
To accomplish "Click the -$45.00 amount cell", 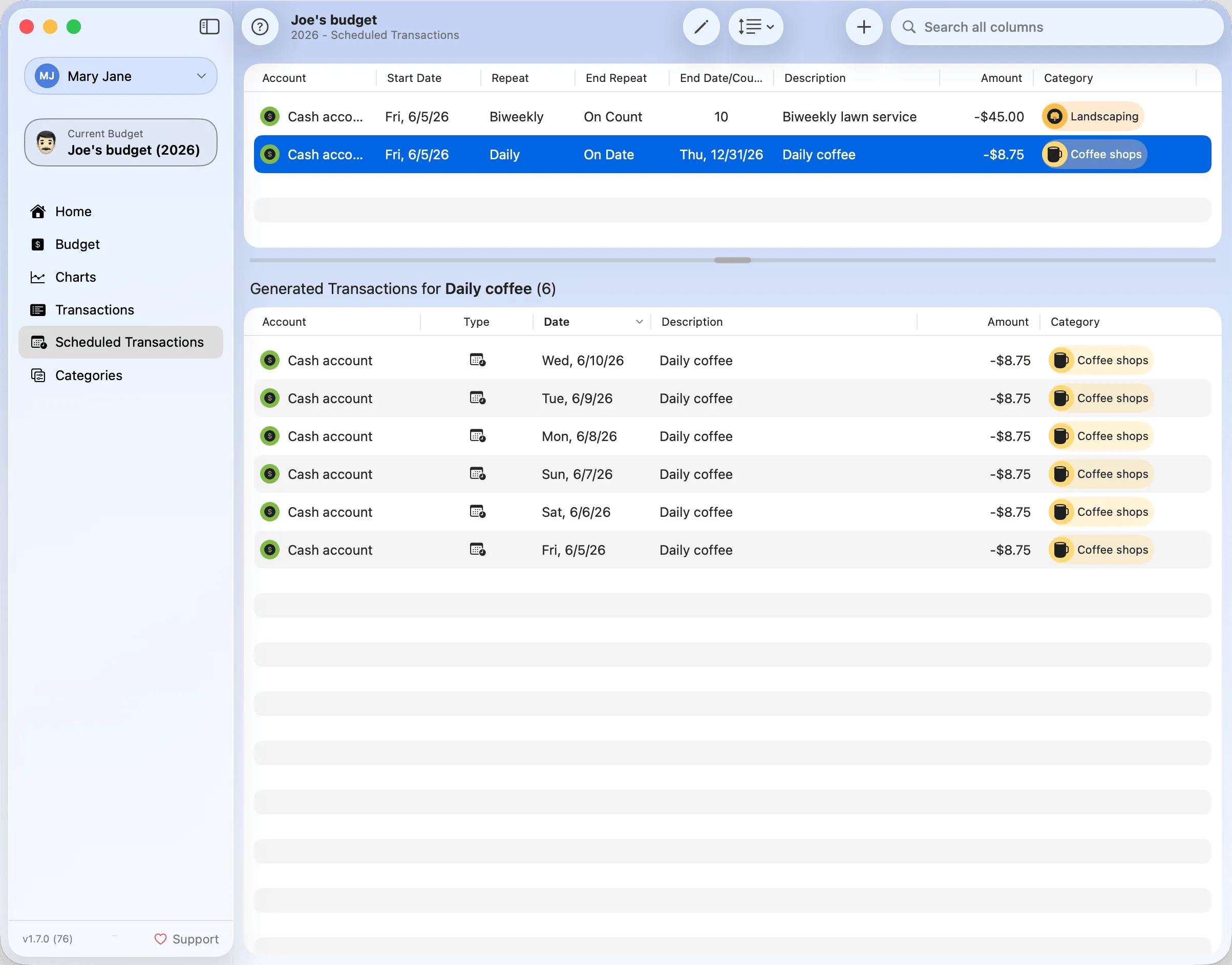I will tap(999, 116).
